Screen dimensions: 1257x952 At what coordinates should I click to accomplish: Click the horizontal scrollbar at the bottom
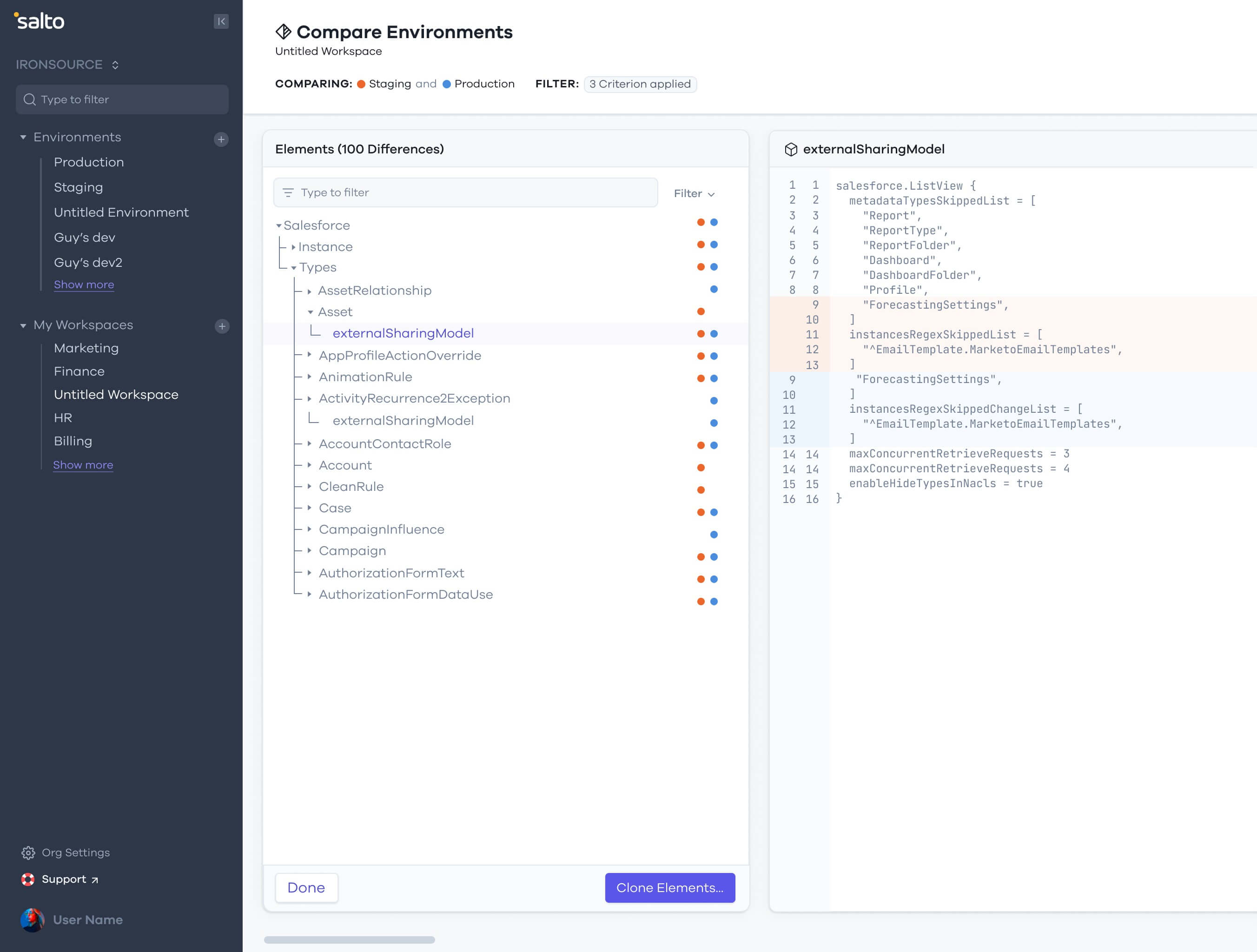point(350,940)
